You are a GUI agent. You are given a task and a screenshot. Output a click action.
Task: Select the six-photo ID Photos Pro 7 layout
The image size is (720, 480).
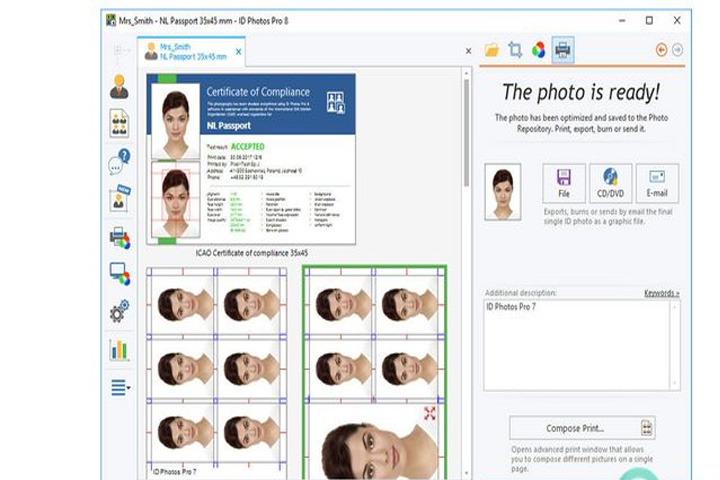[x=217, y=372]
